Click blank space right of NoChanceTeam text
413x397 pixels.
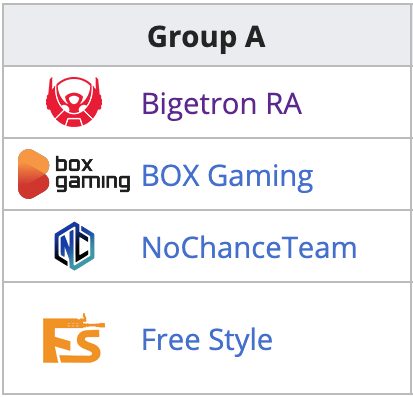coord(383,247)
